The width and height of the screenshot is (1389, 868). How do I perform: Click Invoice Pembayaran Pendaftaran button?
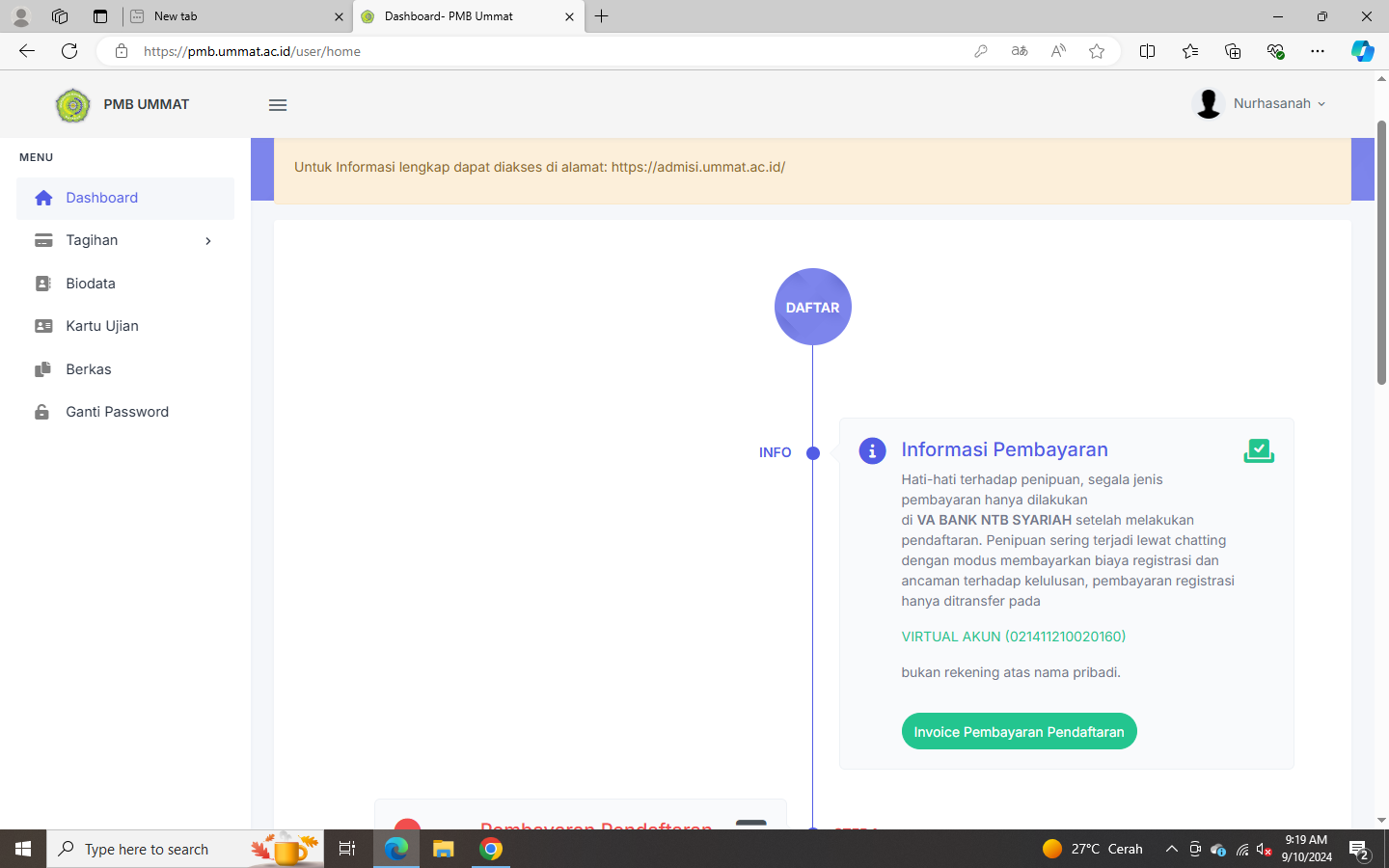click(x=1019, y=732)
